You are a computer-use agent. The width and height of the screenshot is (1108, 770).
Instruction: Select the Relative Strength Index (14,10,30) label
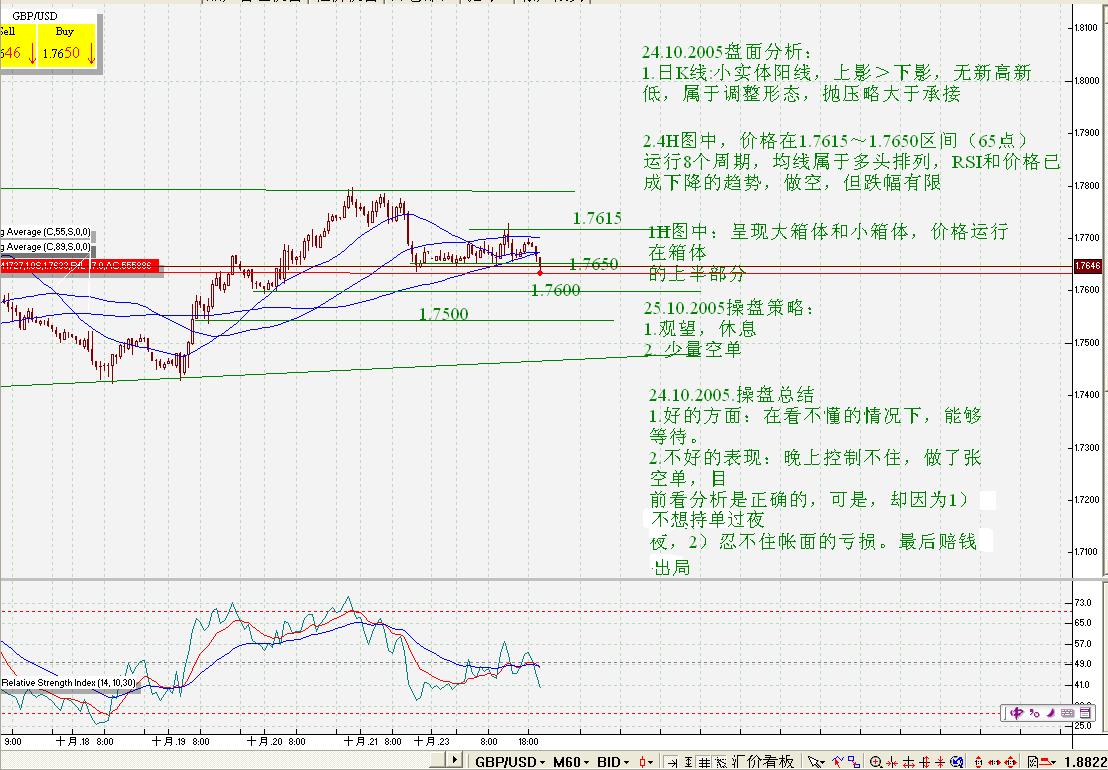(x=69, y=683)
